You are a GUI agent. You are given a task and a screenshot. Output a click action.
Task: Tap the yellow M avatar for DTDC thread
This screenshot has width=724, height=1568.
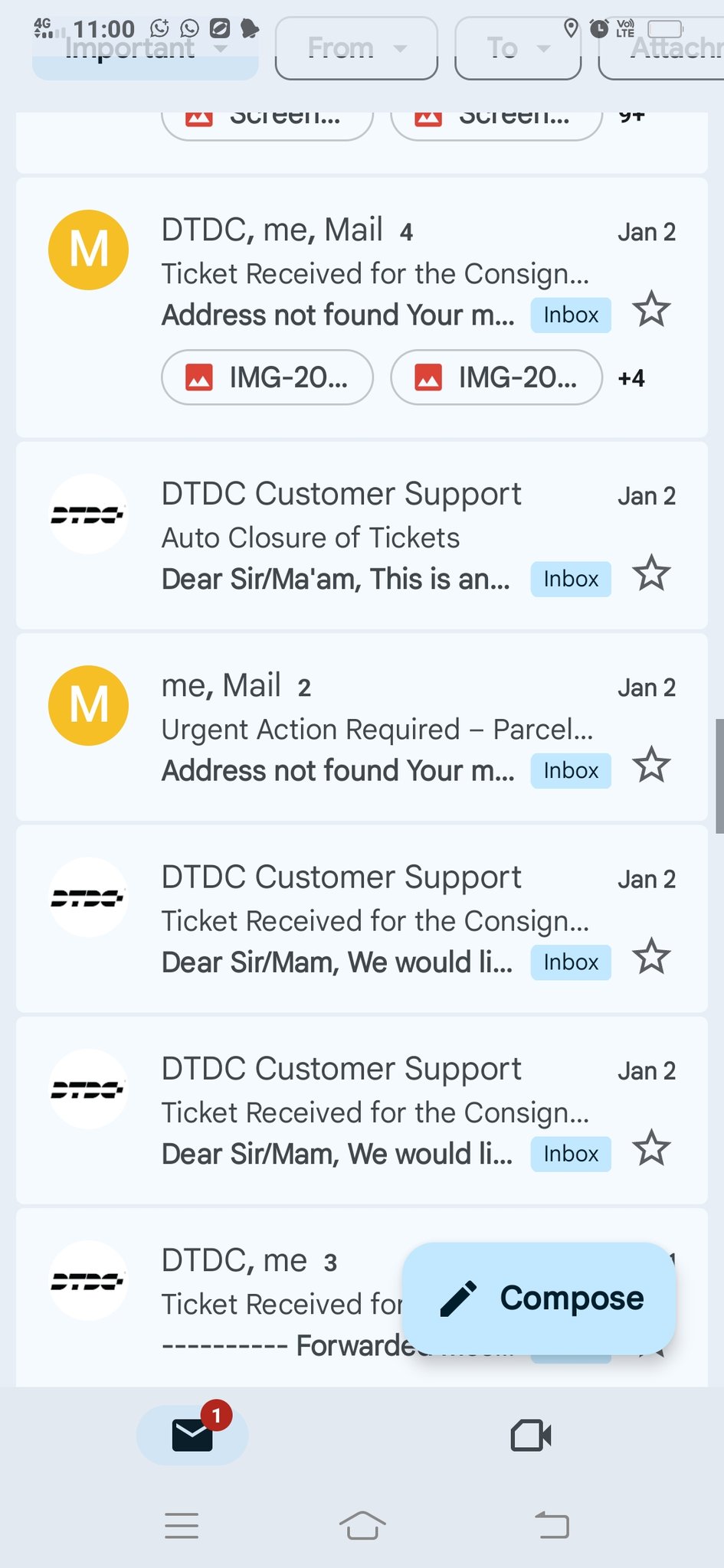pos(88,250)
